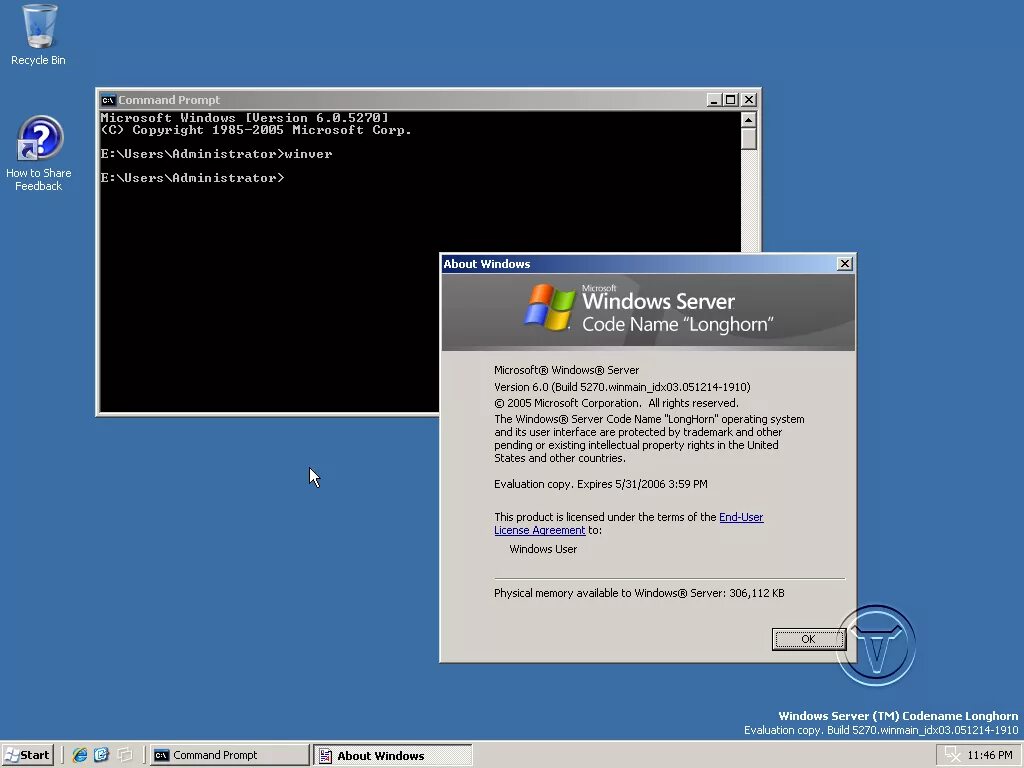This screenshot has height=768, width=1024.
Task: Activate About Windows taskbar button
Action: pyautogui.click(x=392, y=756)
